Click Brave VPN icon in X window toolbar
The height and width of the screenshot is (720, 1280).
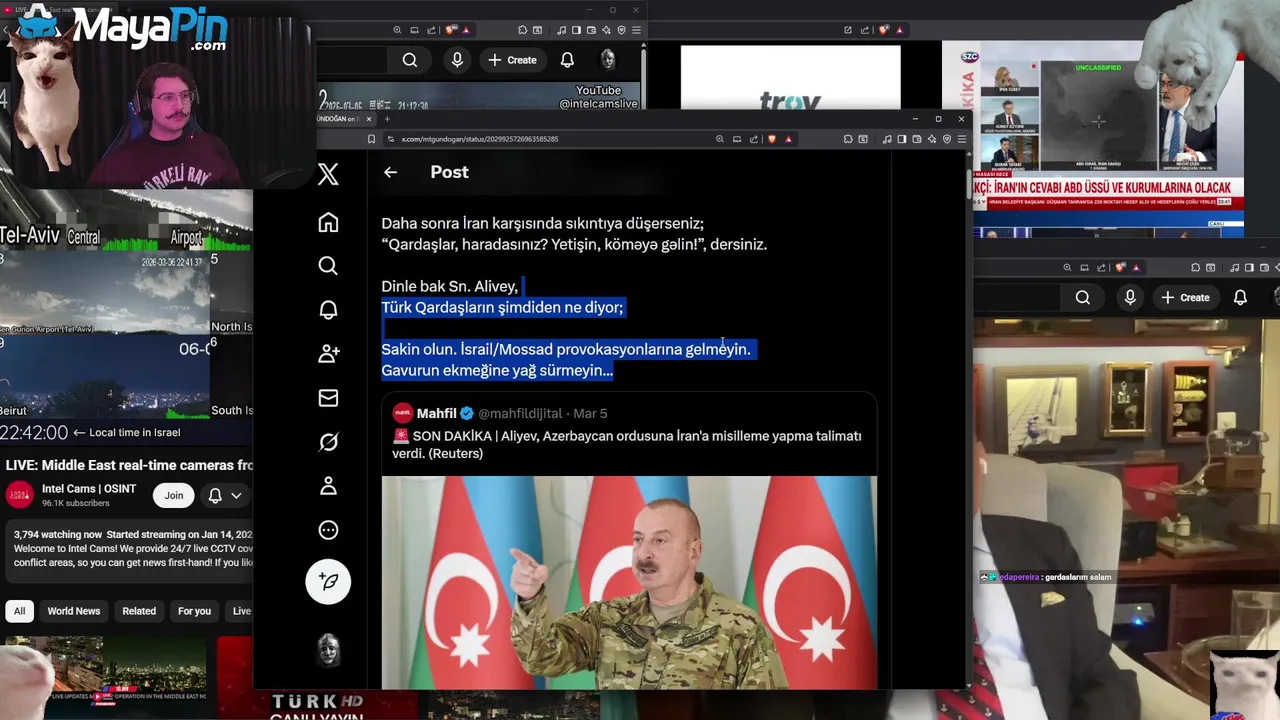click(x=947, y=139)
